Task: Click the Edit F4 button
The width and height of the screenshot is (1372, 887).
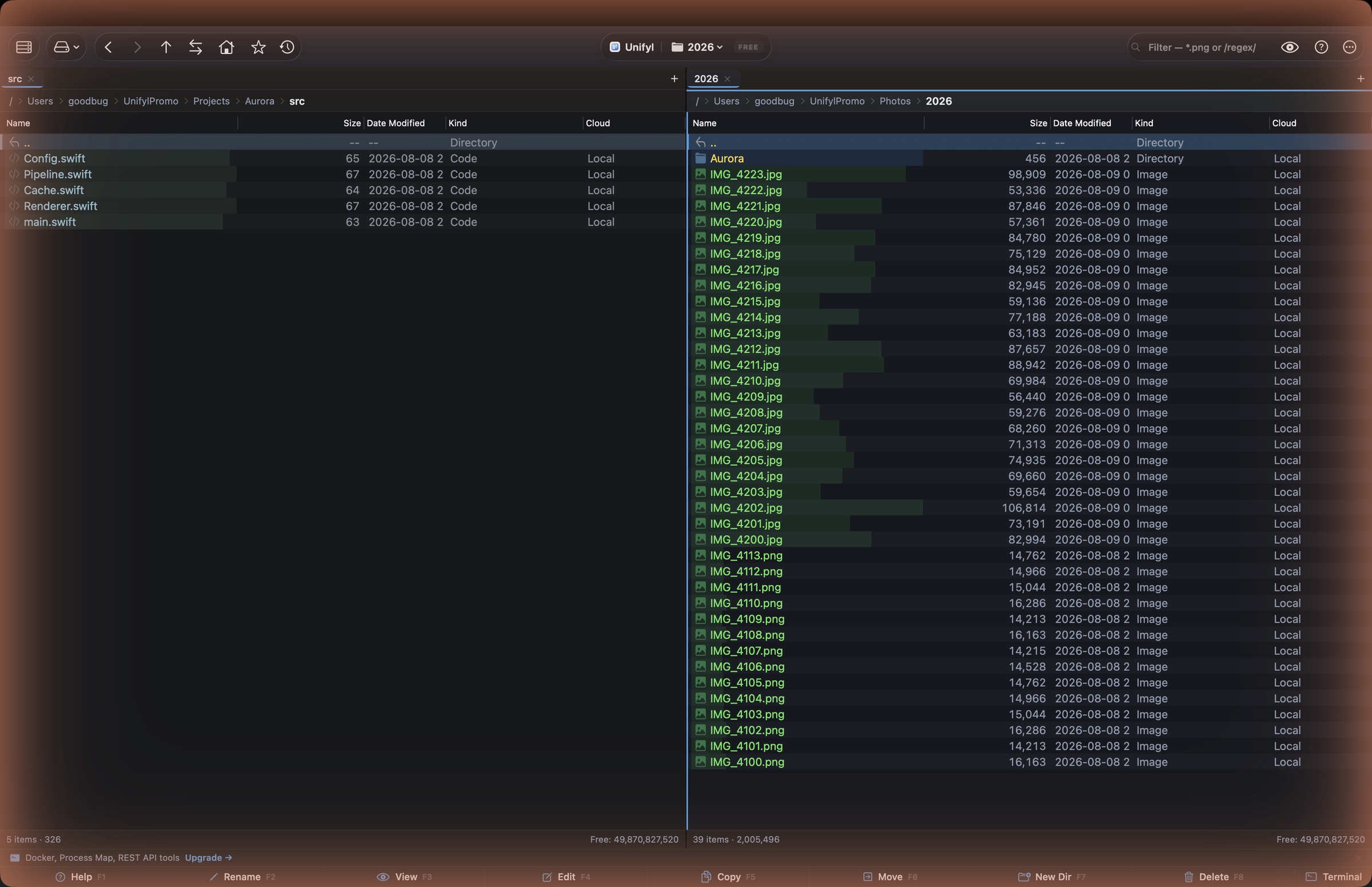Action: (x=567, y=877)
